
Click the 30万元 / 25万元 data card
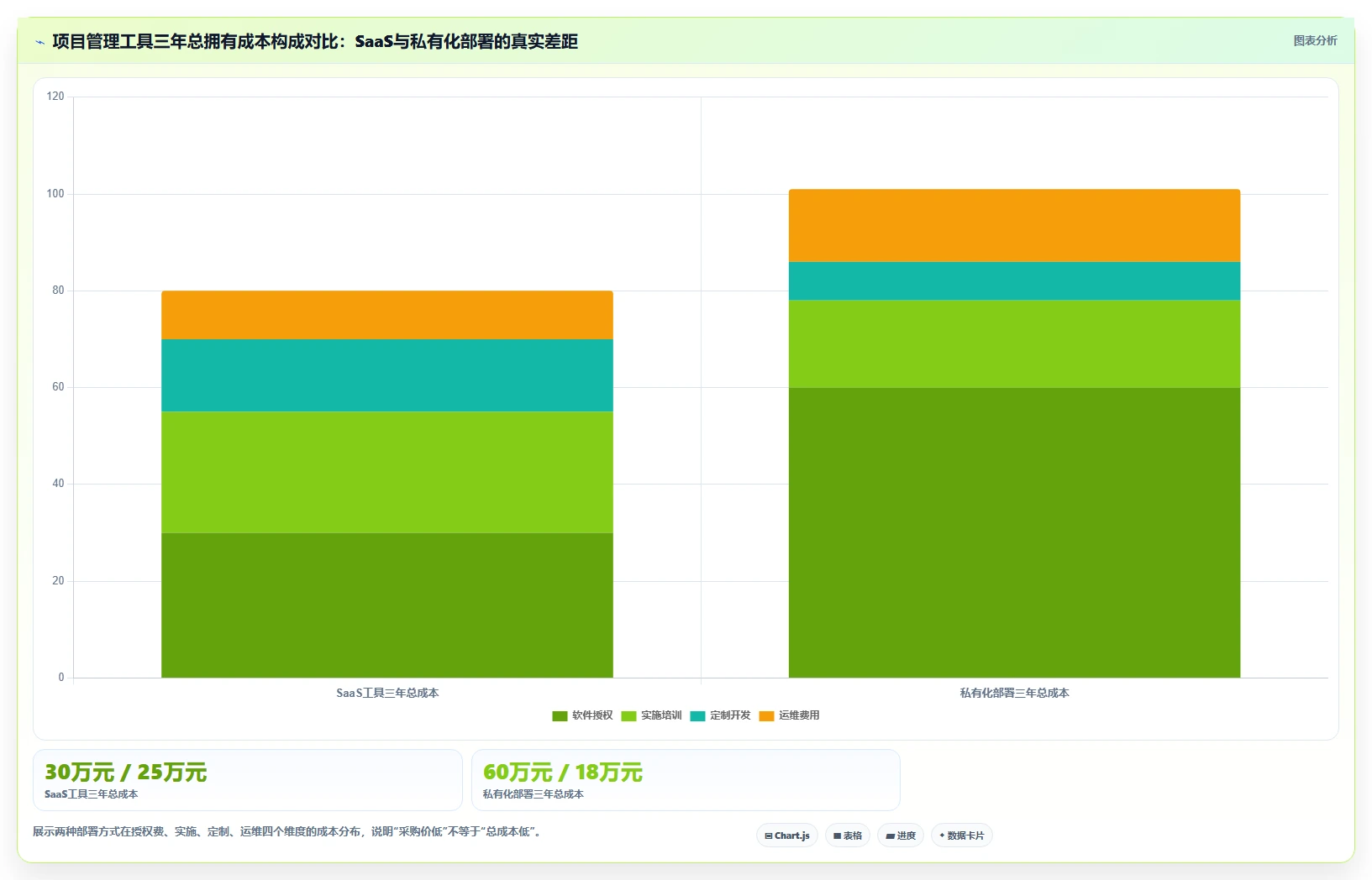coord(248,780)
